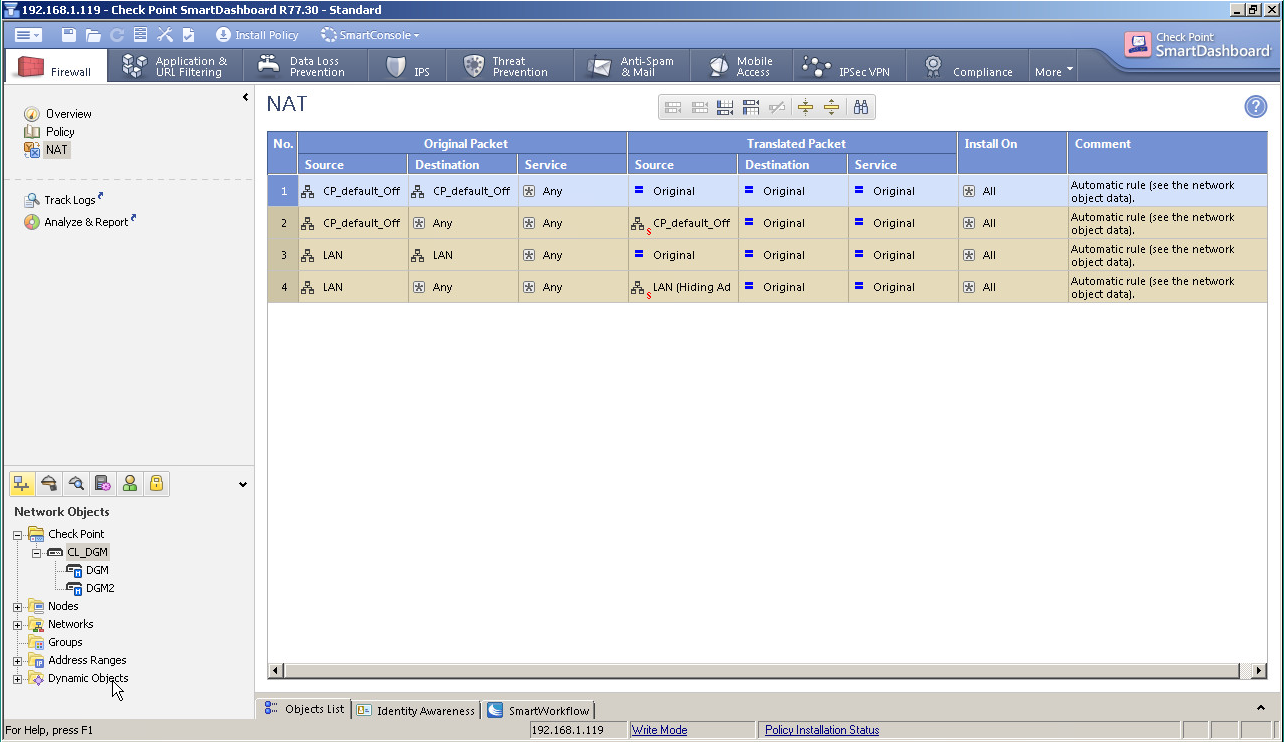The width and height of the screenshot is (1284, 742).
Task: Click LAN (Hiding Ad translated source in rule 4
Action: [x=683, y=287]
